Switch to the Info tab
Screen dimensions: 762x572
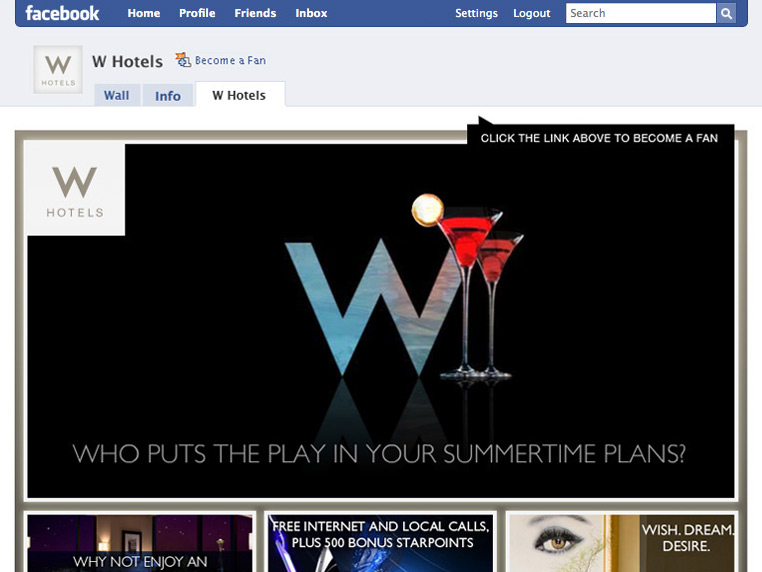[x=168, y=96]
